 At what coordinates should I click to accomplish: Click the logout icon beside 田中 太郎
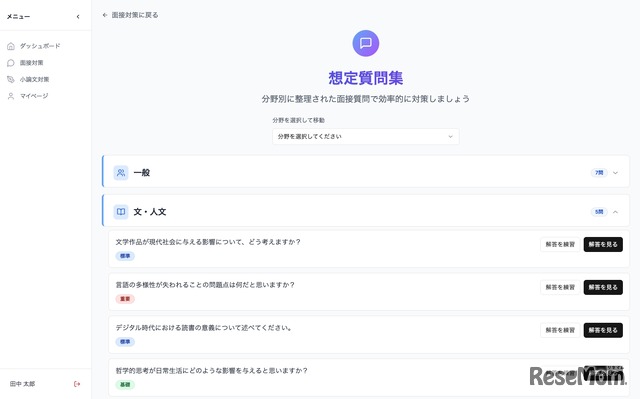tap(77, 384)
